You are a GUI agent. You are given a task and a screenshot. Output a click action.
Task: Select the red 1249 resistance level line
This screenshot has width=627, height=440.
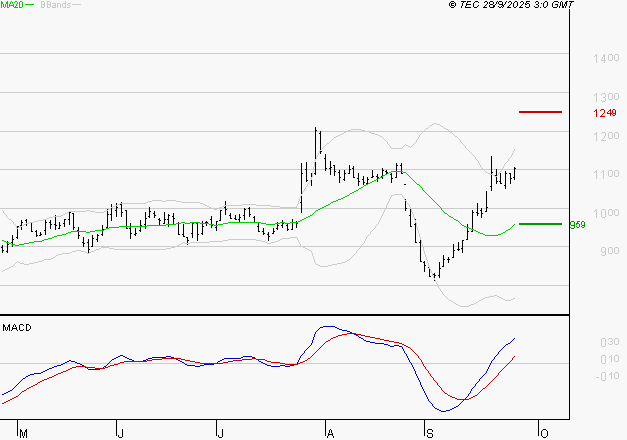[x=540, y=112]
